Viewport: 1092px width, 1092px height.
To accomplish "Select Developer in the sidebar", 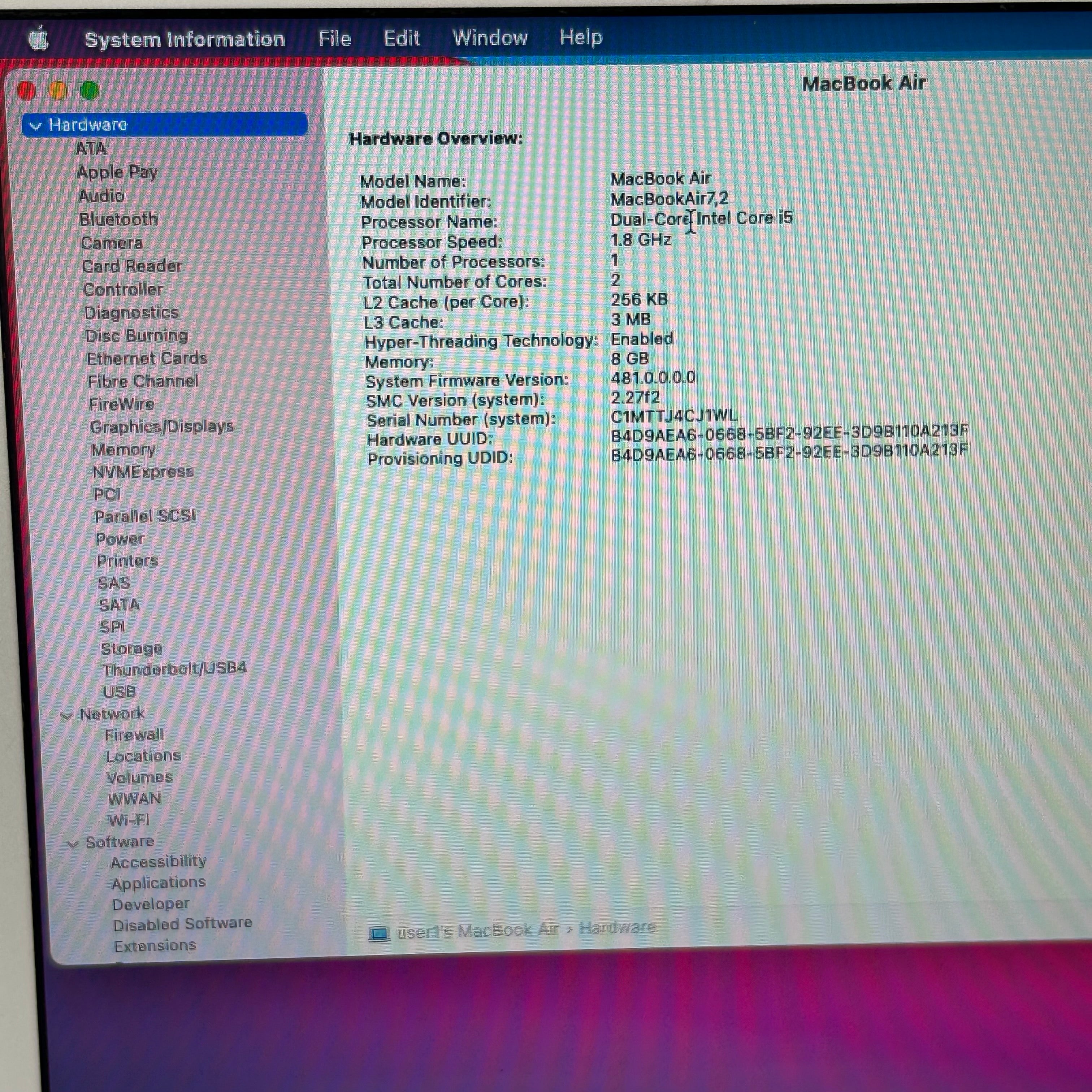I will pos(151,904).
